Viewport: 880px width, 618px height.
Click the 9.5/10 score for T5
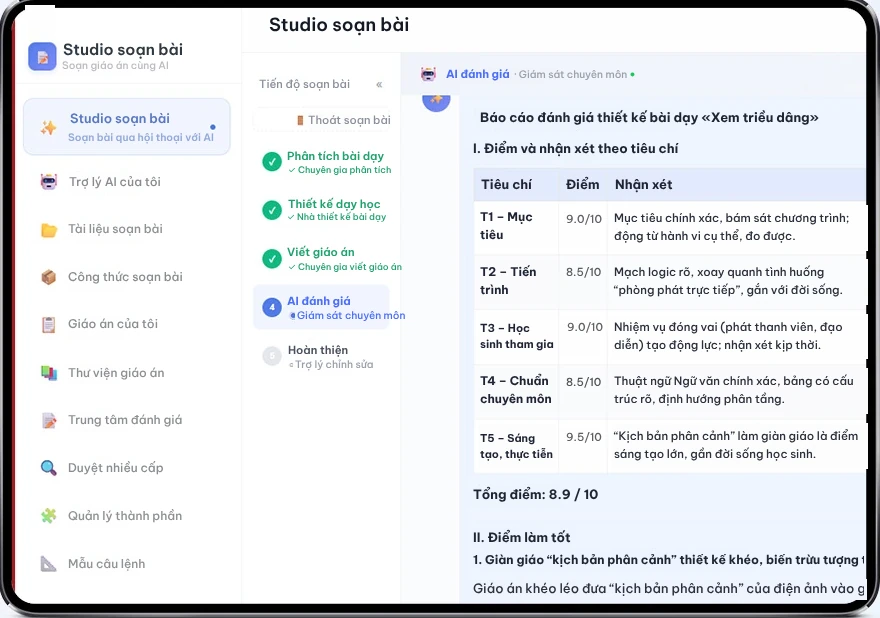584,437
